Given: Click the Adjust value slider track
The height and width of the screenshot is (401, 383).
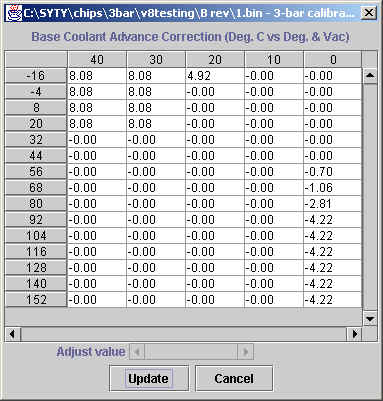Looking at the screenshot, I should pyautogui.click(x=191, y=352).
